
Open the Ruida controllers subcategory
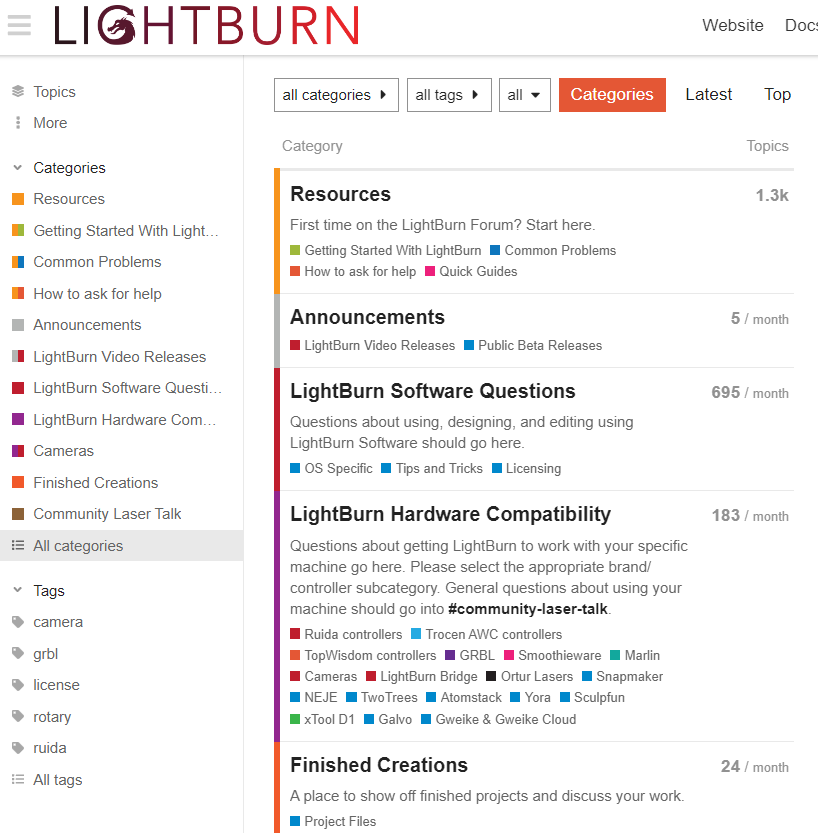point(352,634)
